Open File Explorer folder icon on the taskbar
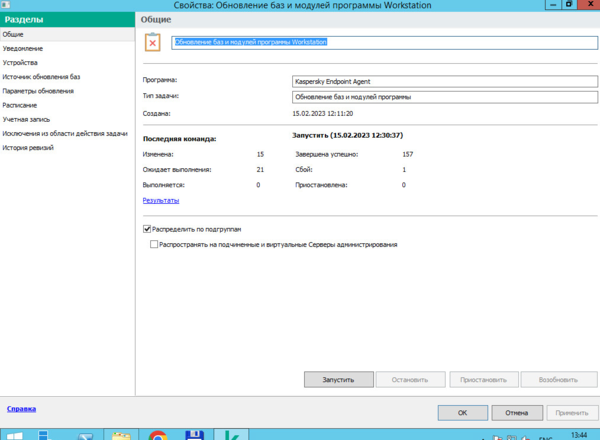Screen dimensions: 600x440 click(x=122, y=435)
